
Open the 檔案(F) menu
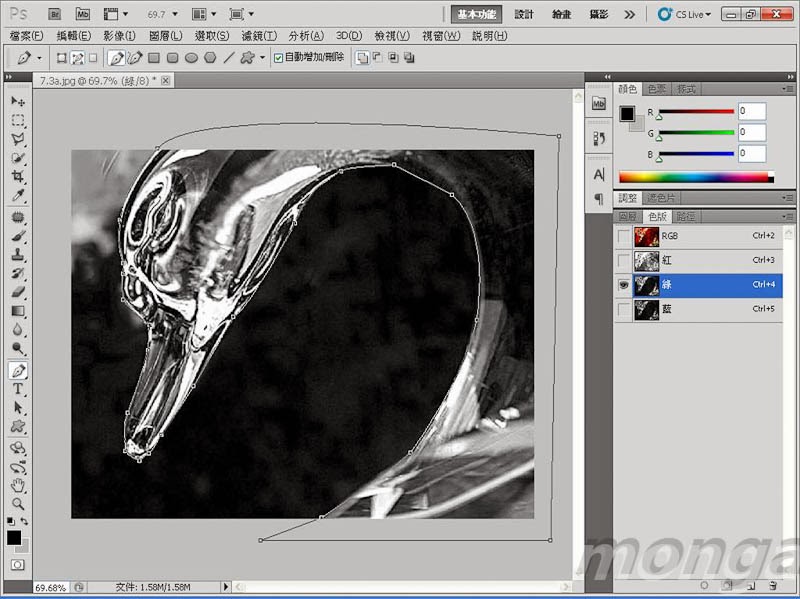[x=26, y=36]
